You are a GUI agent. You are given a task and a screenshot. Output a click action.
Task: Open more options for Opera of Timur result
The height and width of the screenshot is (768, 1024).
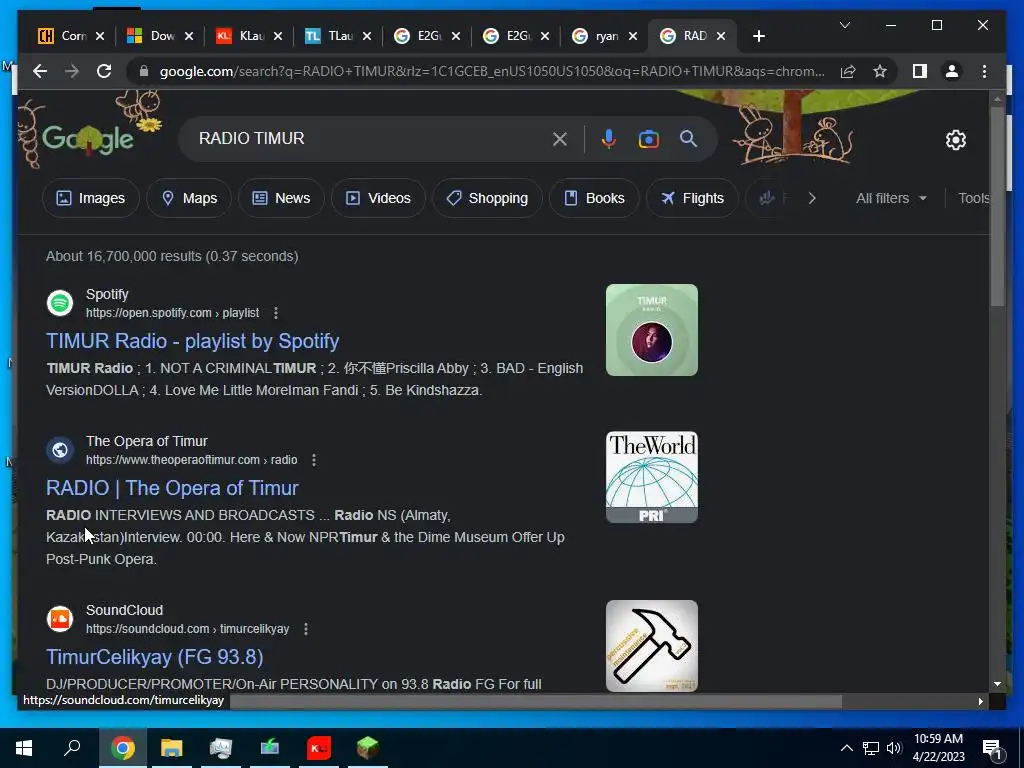click(313, 460)
